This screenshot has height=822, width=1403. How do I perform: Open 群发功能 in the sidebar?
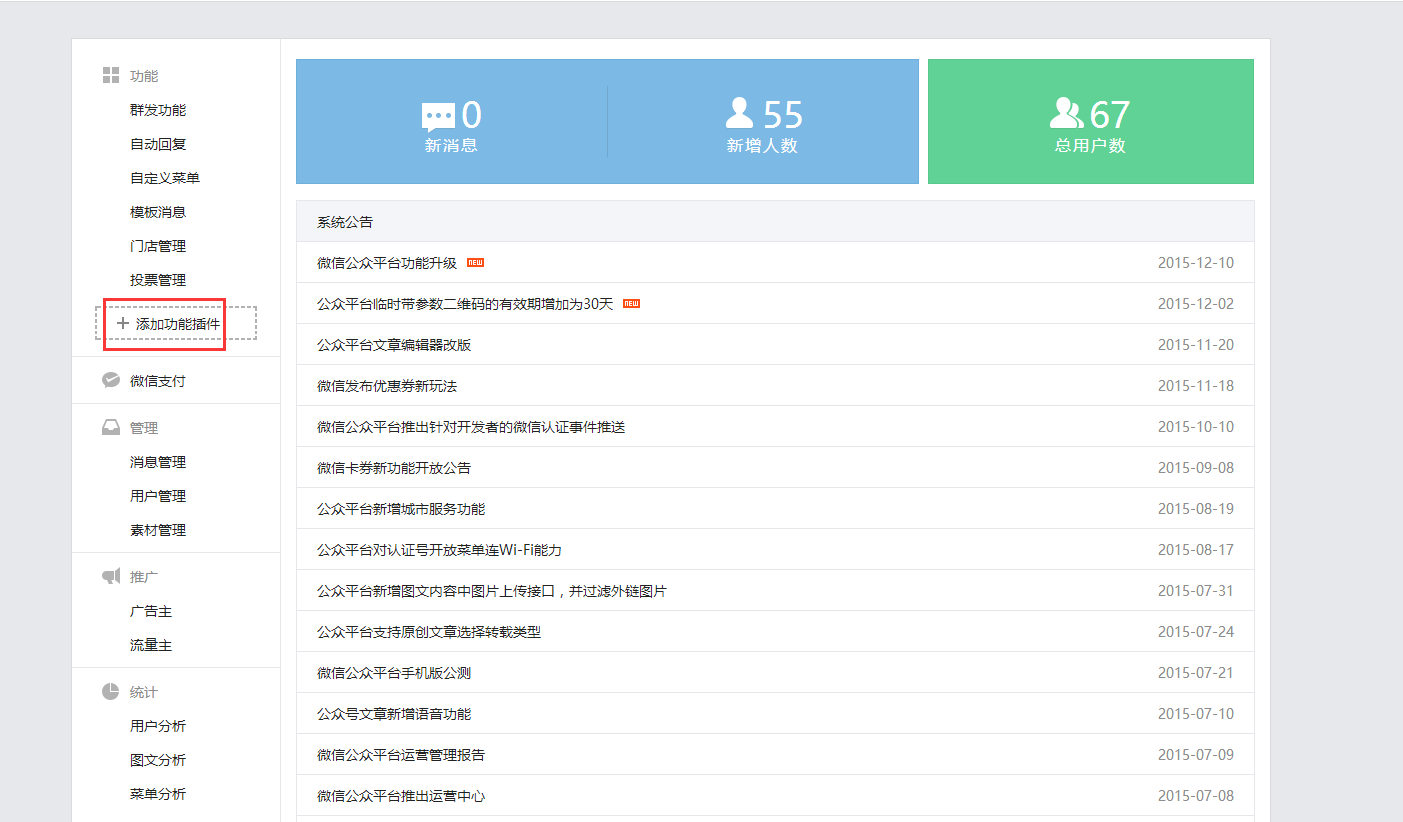pos(158,110)
